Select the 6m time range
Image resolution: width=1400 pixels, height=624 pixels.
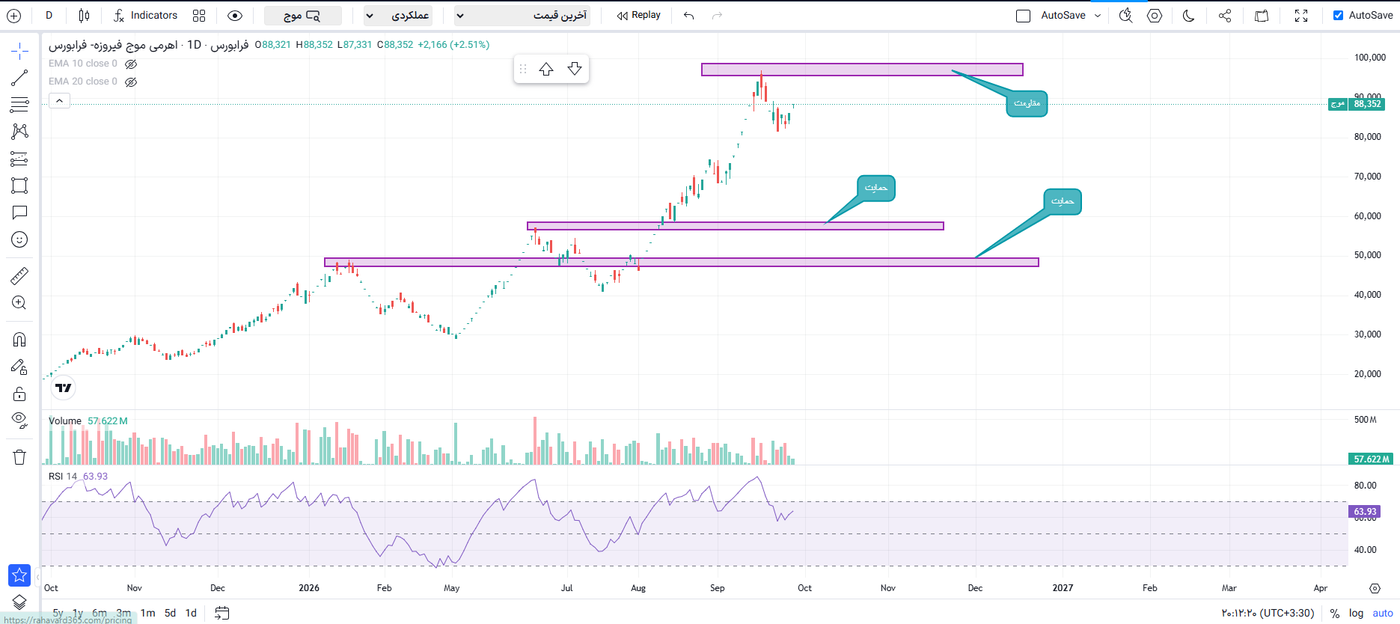point(99,613)
